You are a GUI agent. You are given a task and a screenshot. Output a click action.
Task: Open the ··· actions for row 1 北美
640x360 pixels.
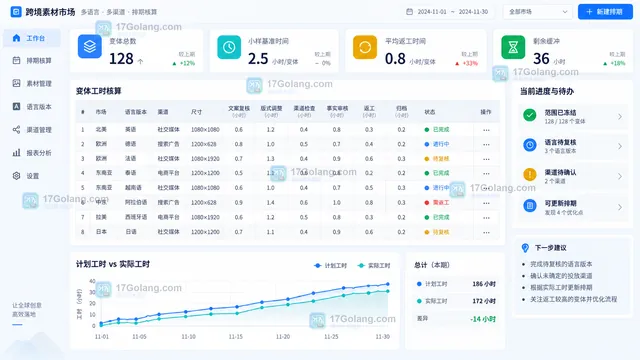(486, 130)
